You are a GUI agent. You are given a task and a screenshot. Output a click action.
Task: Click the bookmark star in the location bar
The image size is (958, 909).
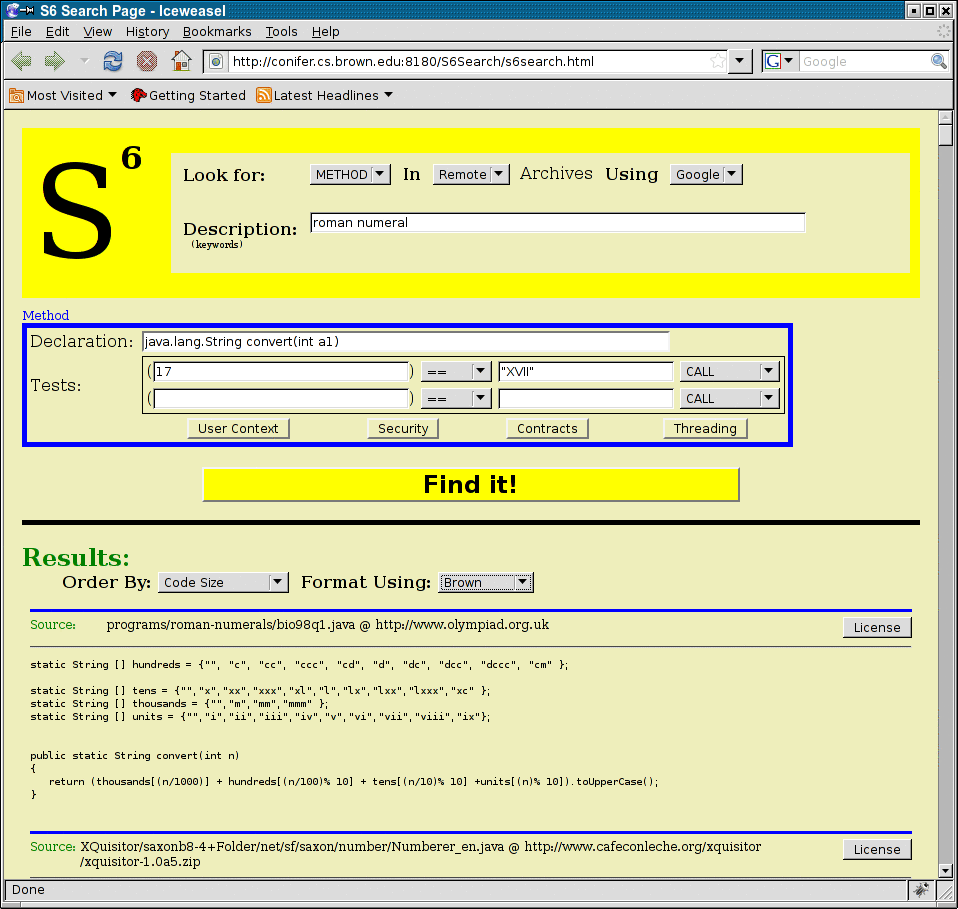(x=717, y=61)
